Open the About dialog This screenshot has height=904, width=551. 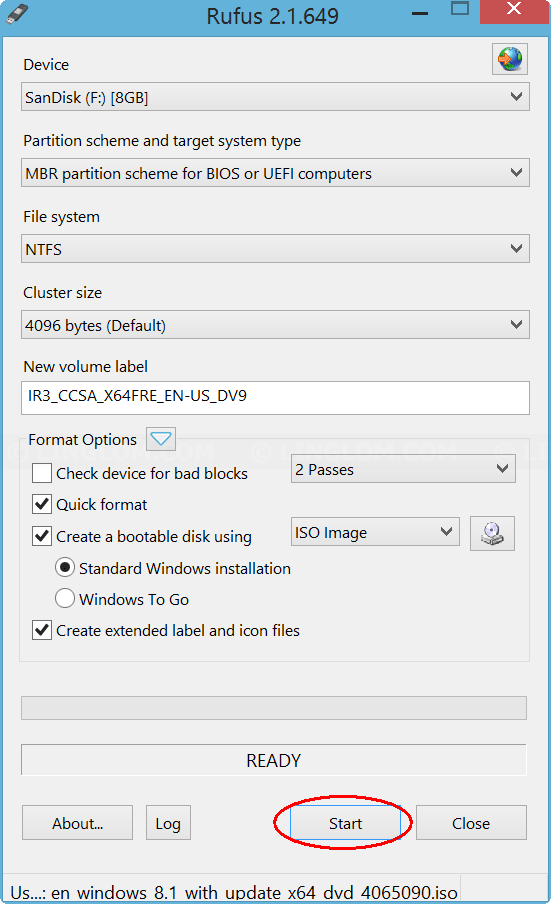(x=77, y=823)
